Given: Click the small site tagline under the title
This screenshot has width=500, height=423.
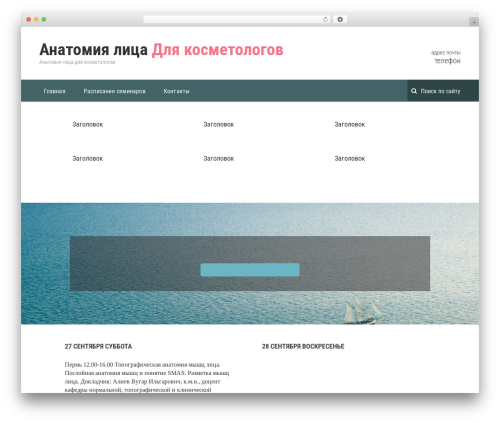Looking at the screenshot, I should [x=77, y=62].
